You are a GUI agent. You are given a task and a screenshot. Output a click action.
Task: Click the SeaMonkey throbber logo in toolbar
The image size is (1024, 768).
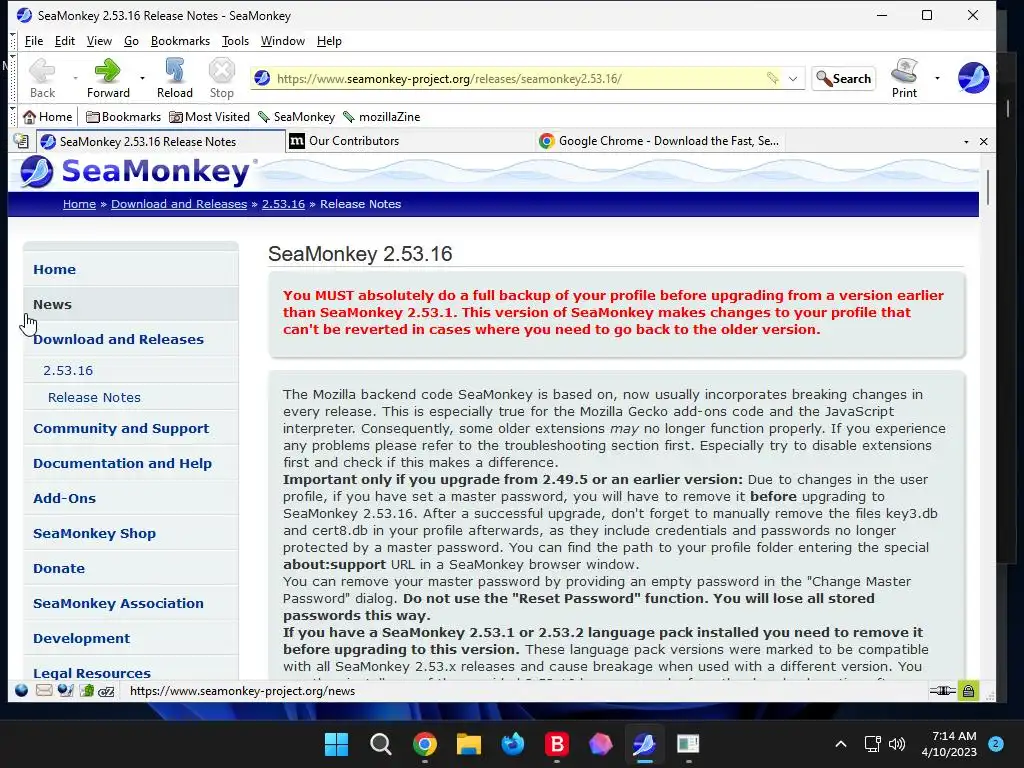(x=973, y=78)
